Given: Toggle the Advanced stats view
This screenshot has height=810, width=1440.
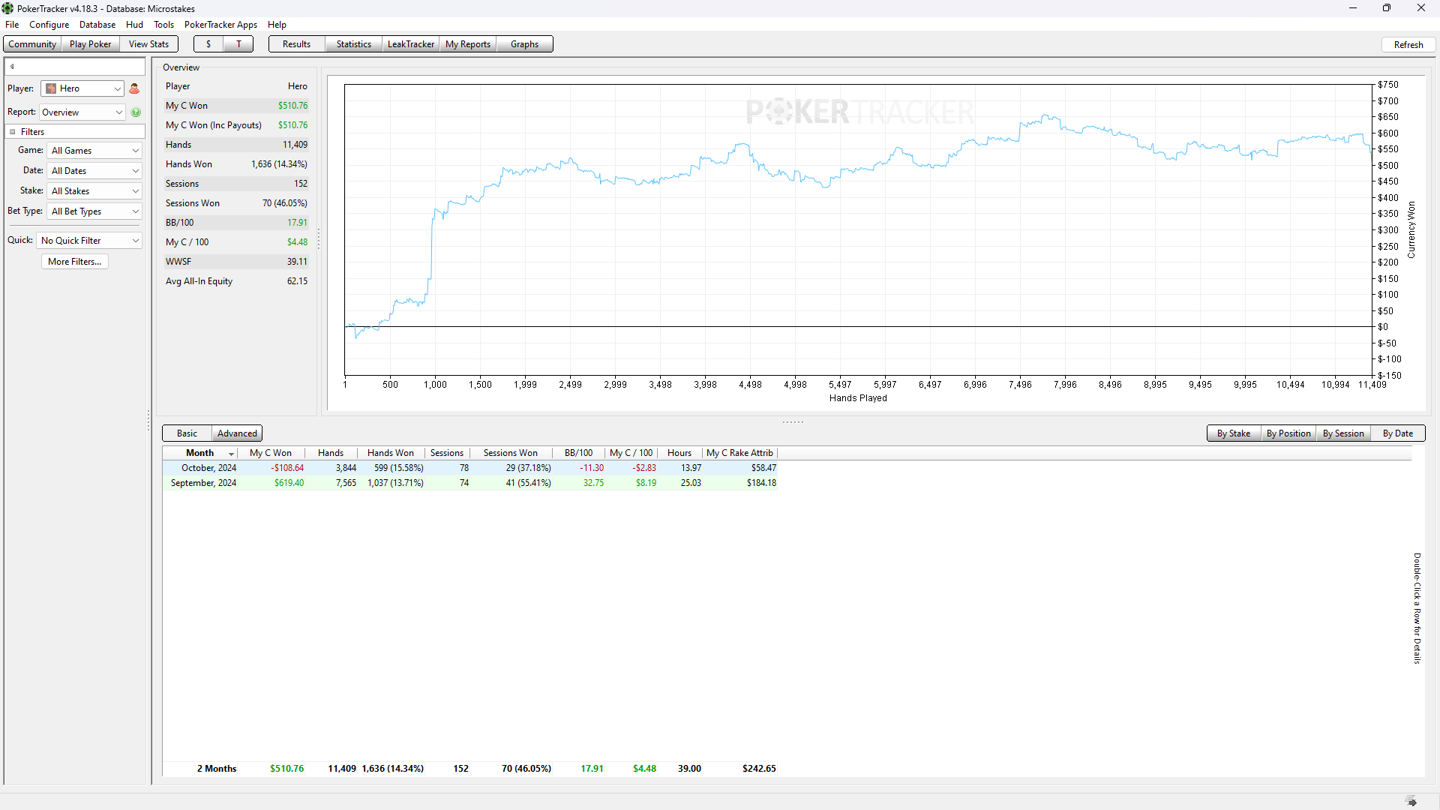Looking at the screenshot, I should click(x=237, y=433).
